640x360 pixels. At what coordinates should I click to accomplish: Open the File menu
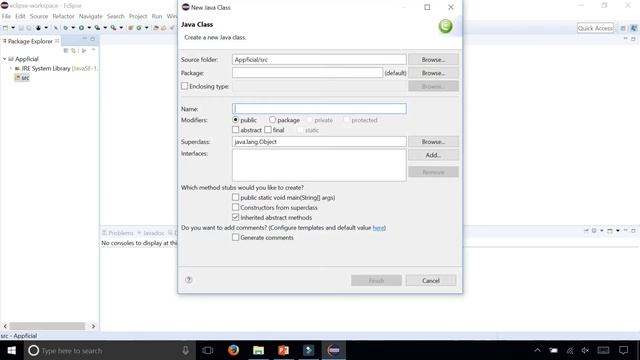click(x=6, y=16)
